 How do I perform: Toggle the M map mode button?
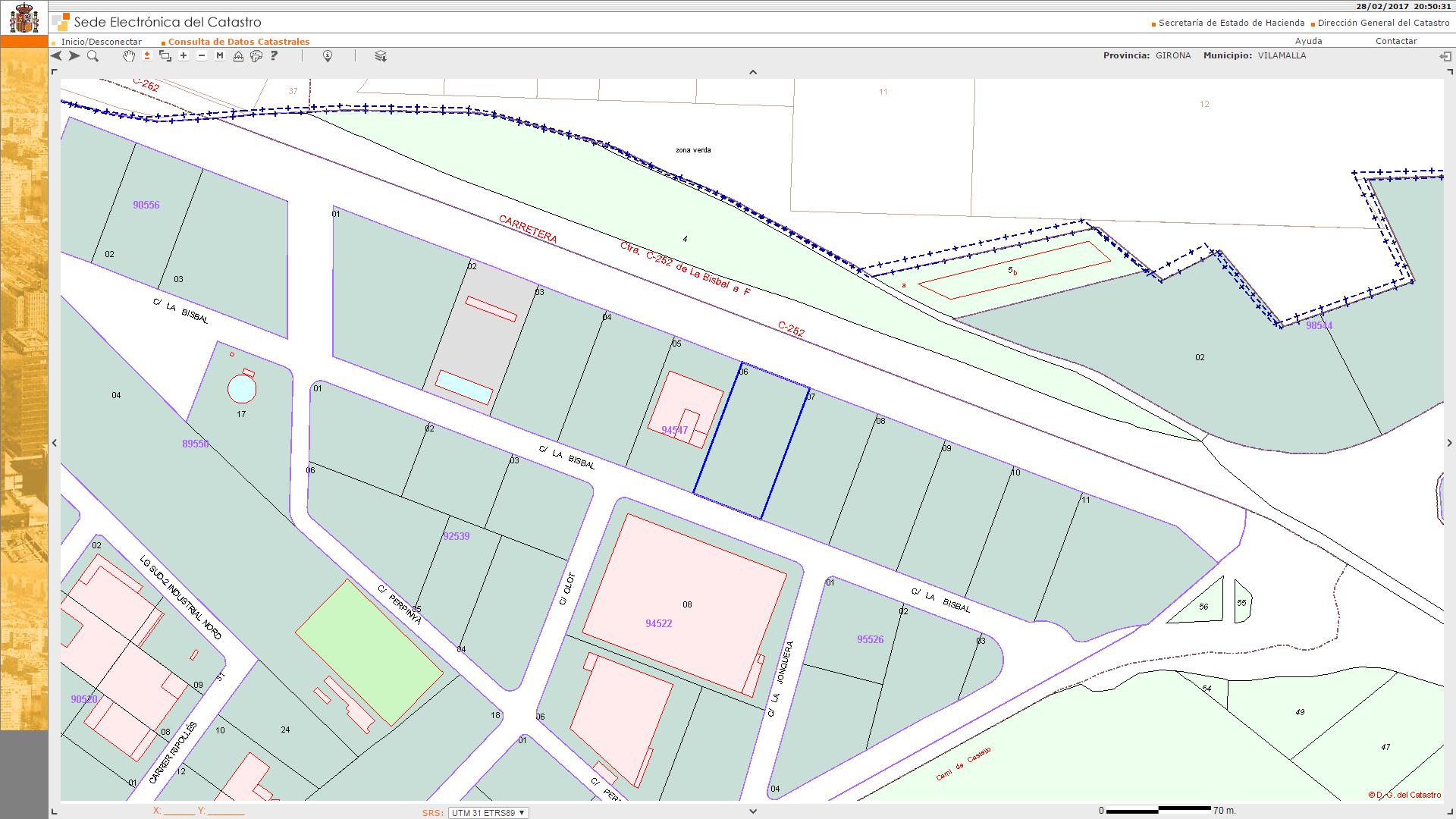pyautogui.click(x=220, y=56)
